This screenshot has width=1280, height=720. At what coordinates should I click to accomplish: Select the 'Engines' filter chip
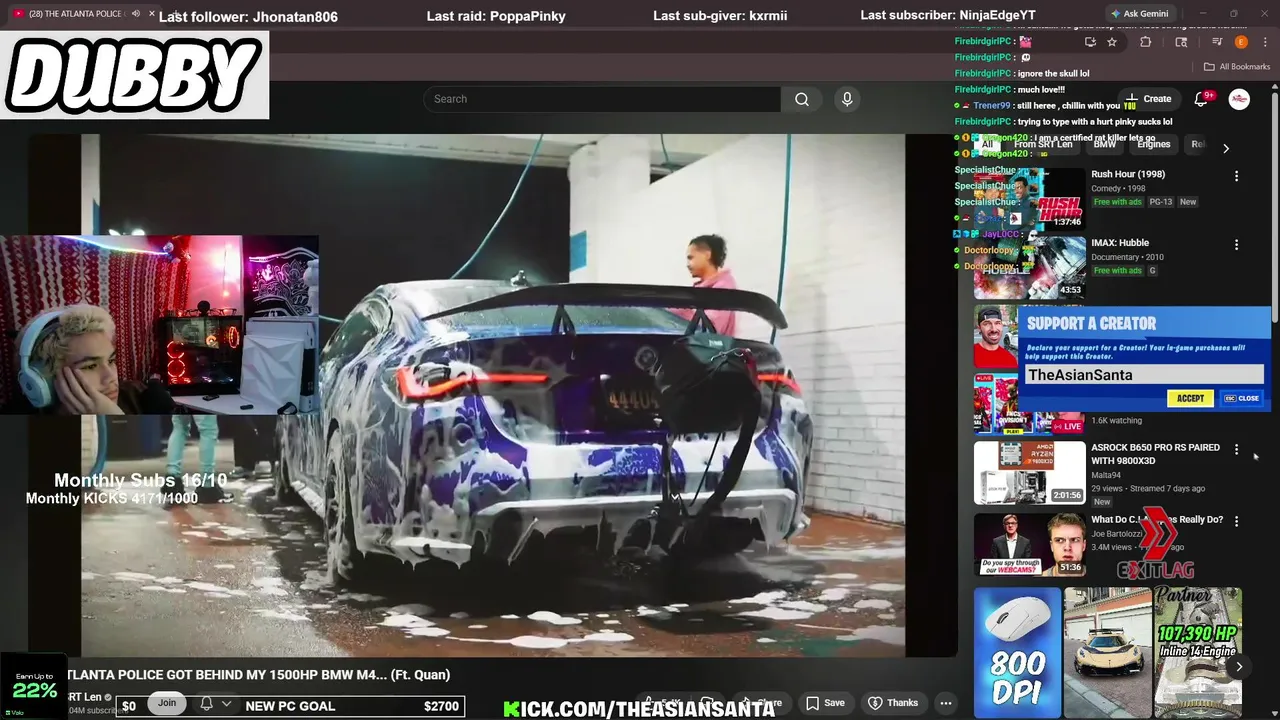[x=1153, y=145]
